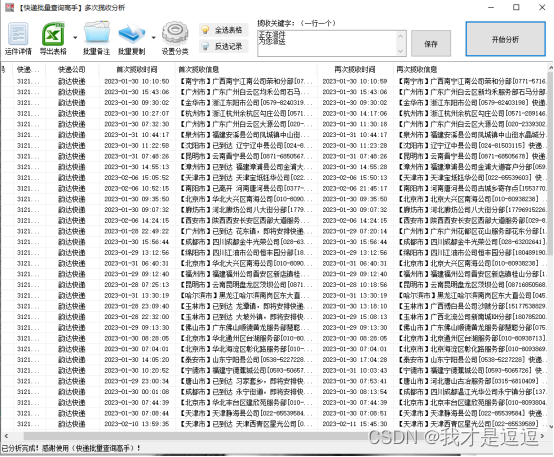Image resolution: width=554 pixels, height=457 pixels.
Task: Click inside the 揽收关键字 keyword text box
Action: click(x=328, y=43)
